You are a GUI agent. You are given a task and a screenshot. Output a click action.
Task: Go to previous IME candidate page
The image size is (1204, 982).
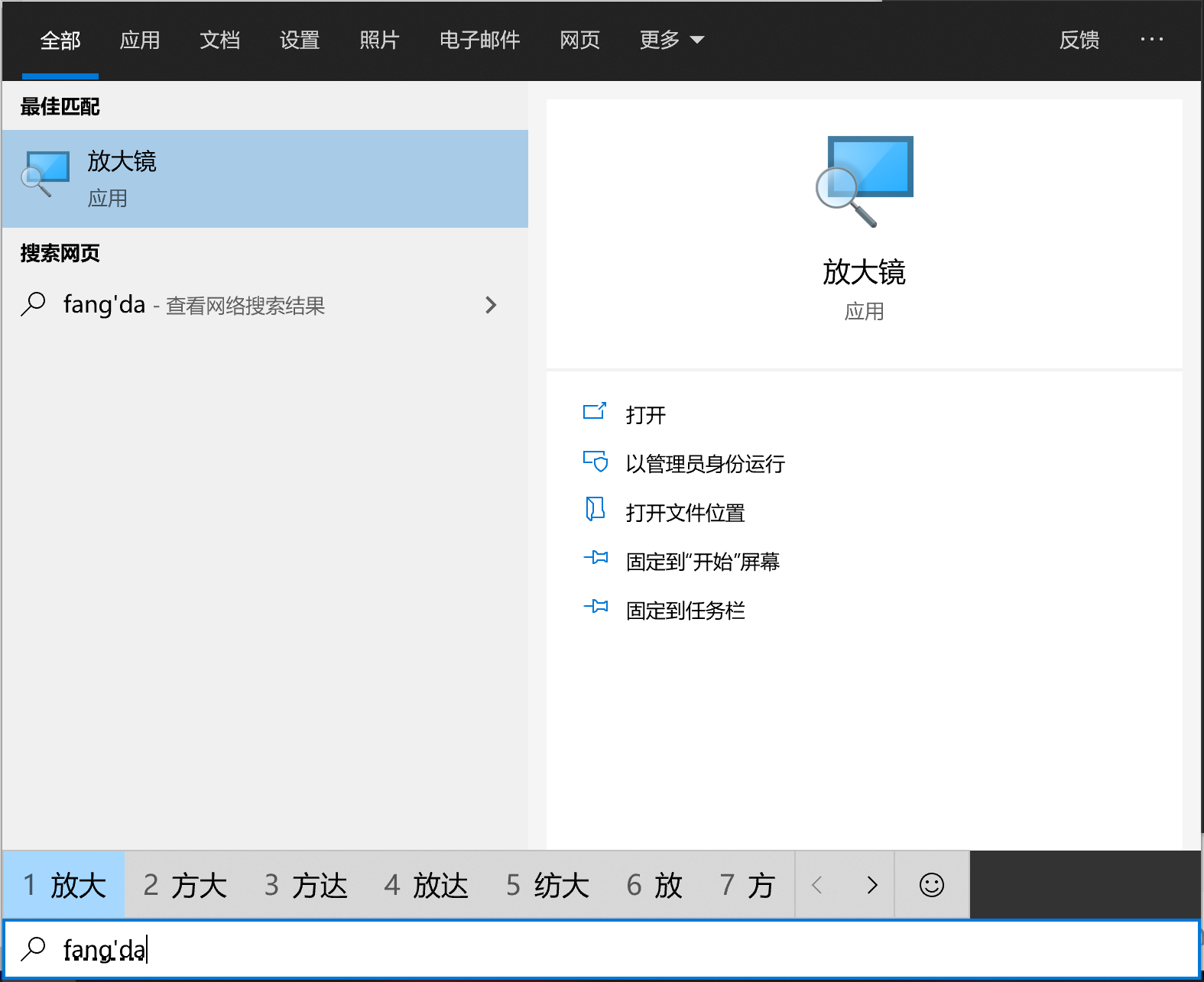pyautogui.click(x=817, y=885)
